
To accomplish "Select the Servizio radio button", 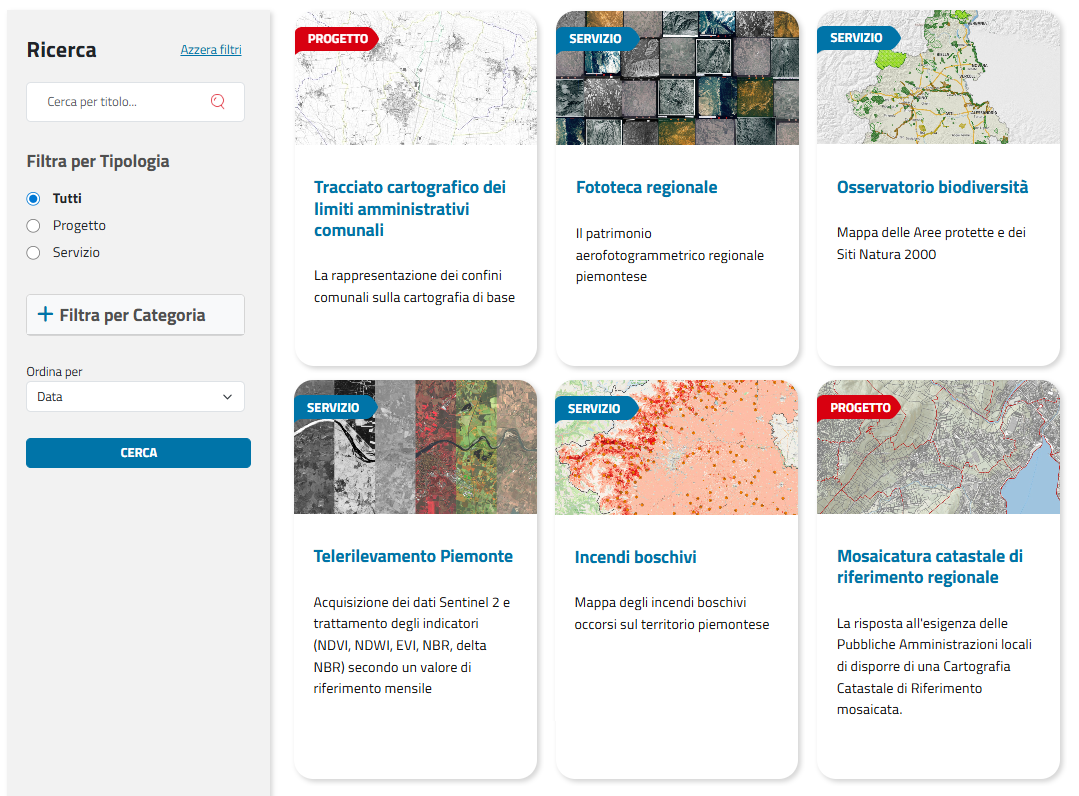I will (x=33, y=252).
